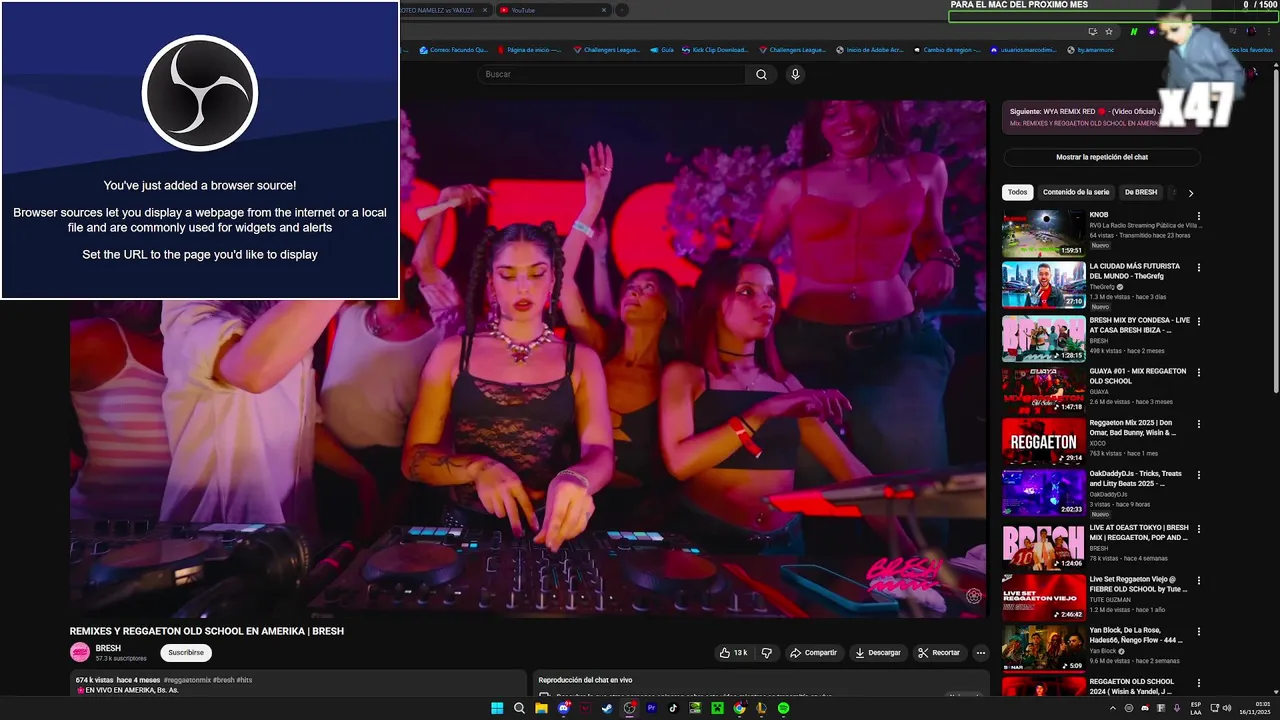
Task: Switch ESP LAA keyboard language
Action: pos(1195,708)
